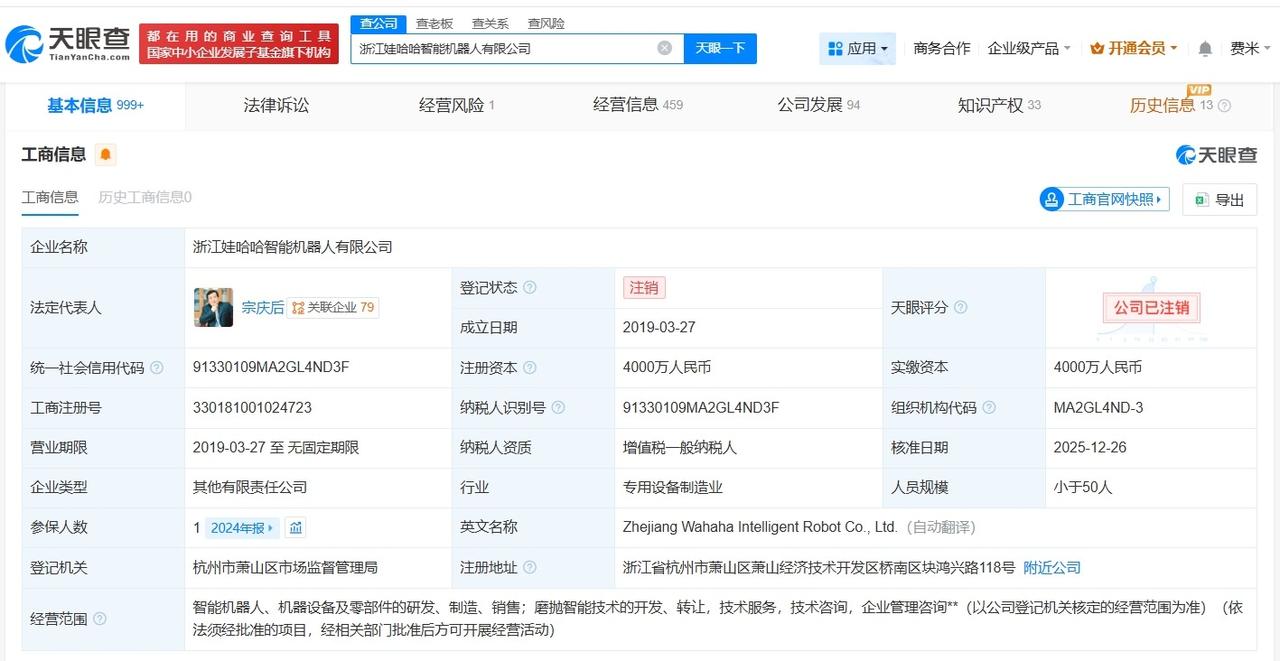Click the crown icon on 开通会员
The width and height of the screenshot is (1280, 661).
(1096, 47)
